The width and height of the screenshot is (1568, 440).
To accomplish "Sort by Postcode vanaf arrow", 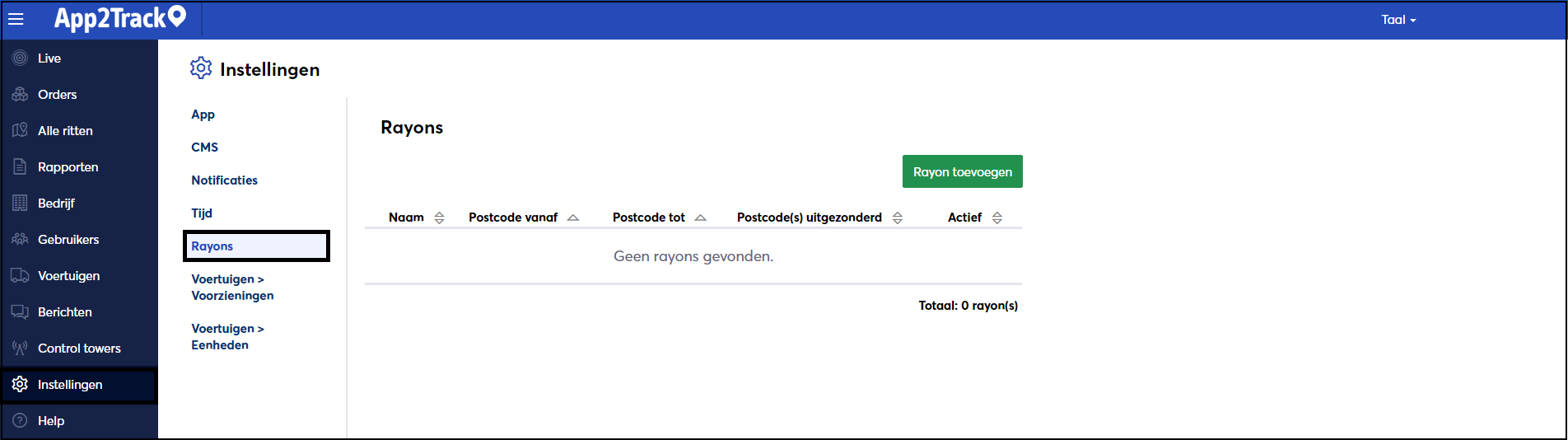I will (573, 218).
